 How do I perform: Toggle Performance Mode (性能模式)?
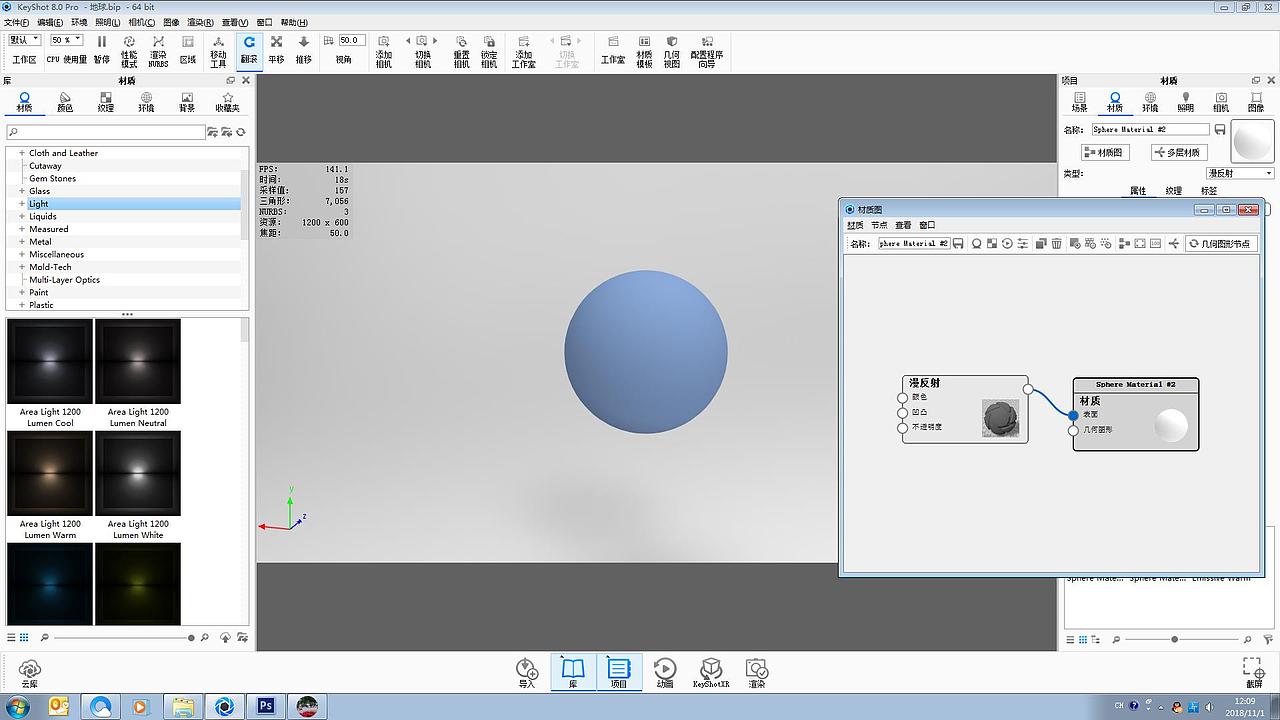tap(129, 51)
